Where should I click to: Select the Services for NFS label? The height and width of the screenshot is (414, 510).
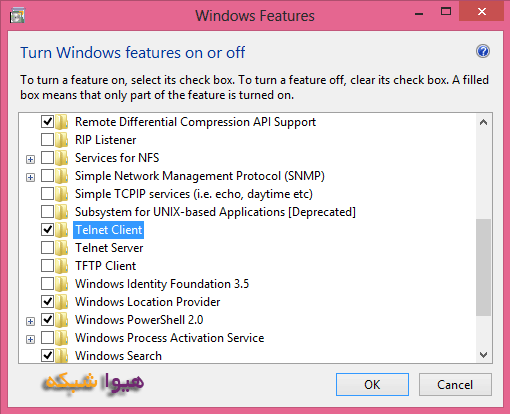click(x=117, y=158)
